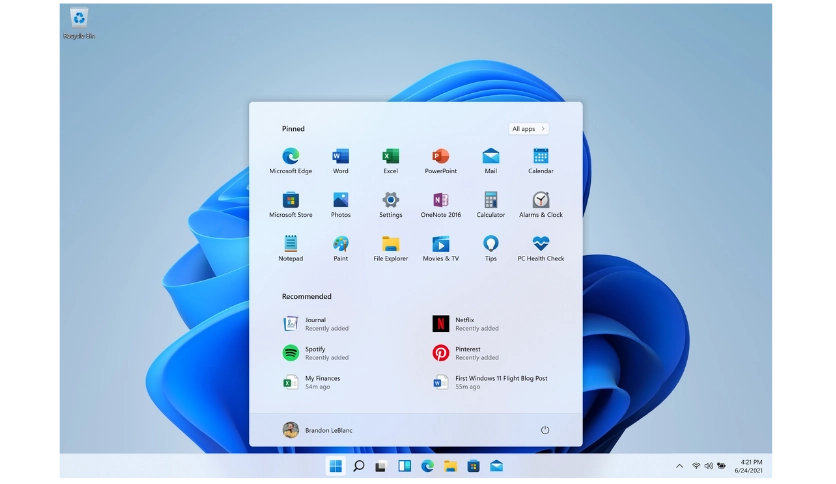Open the Paint app
Screen dimensions: 836x484
click(x=340, y=245)
